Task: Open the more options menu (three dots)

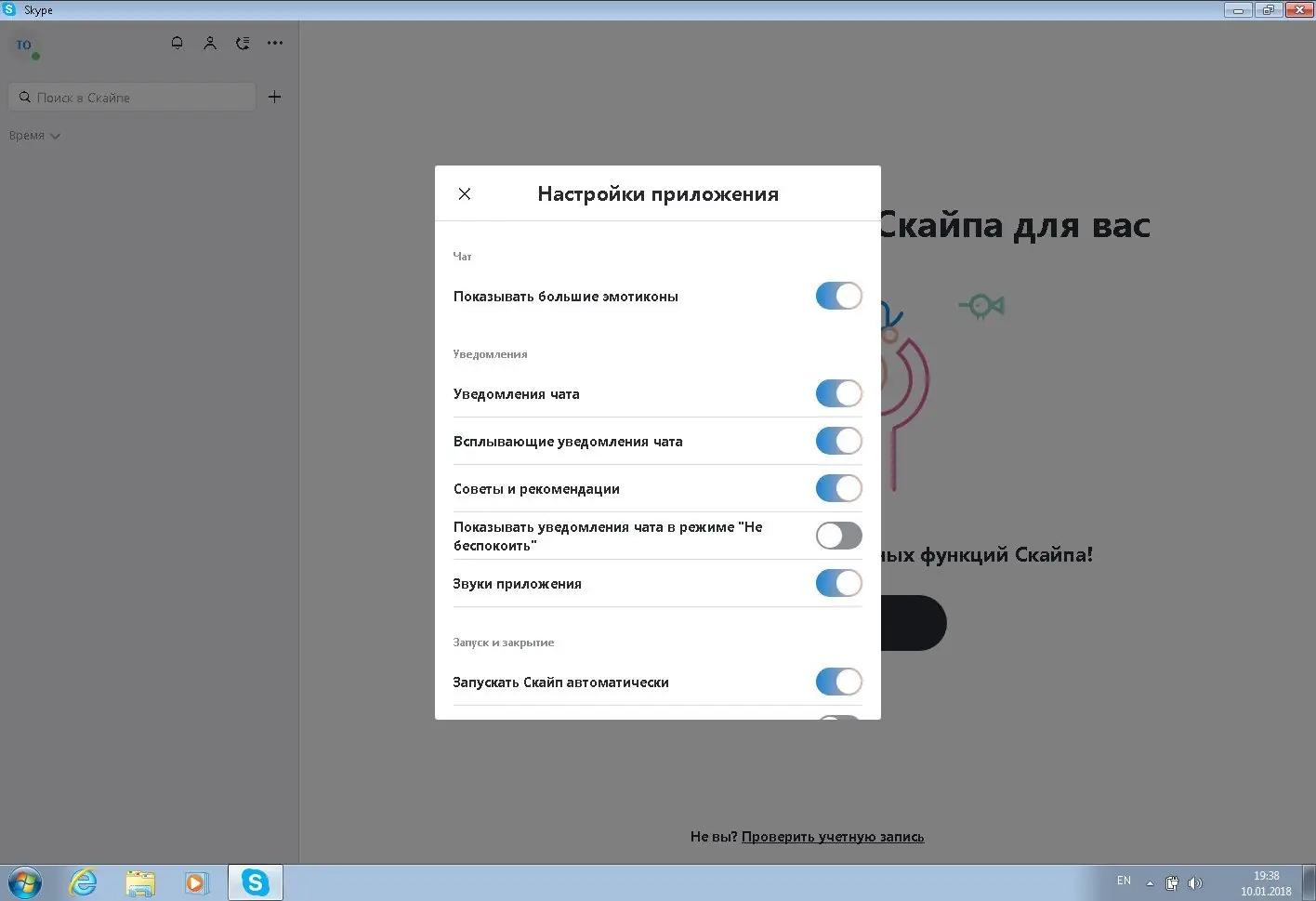Action: 274,42
